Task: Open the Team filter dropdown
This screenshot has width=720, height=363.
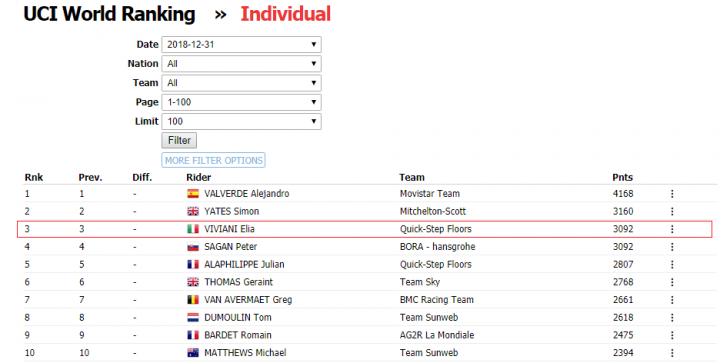Action: point(242,83)
